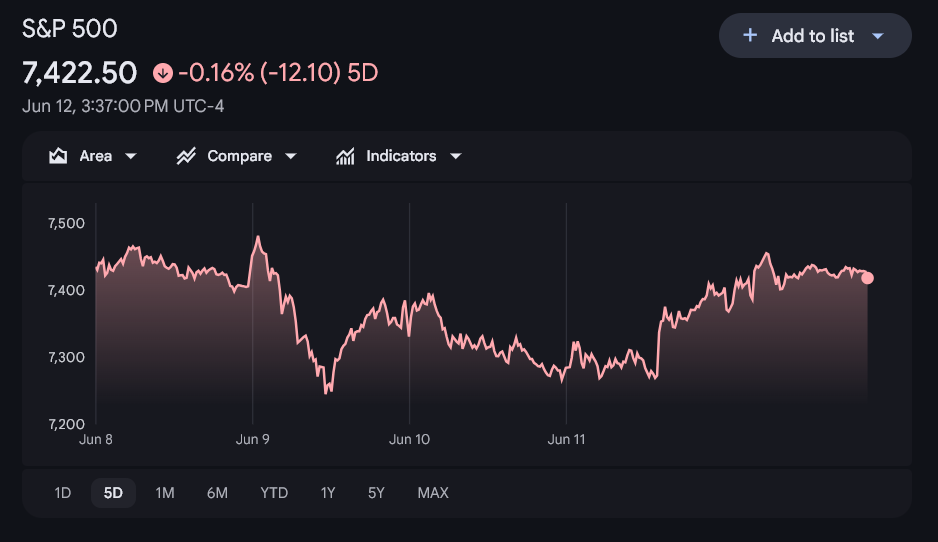Click the latest price dot on the chart
938x542 pixels.
(x=867, y=278)
